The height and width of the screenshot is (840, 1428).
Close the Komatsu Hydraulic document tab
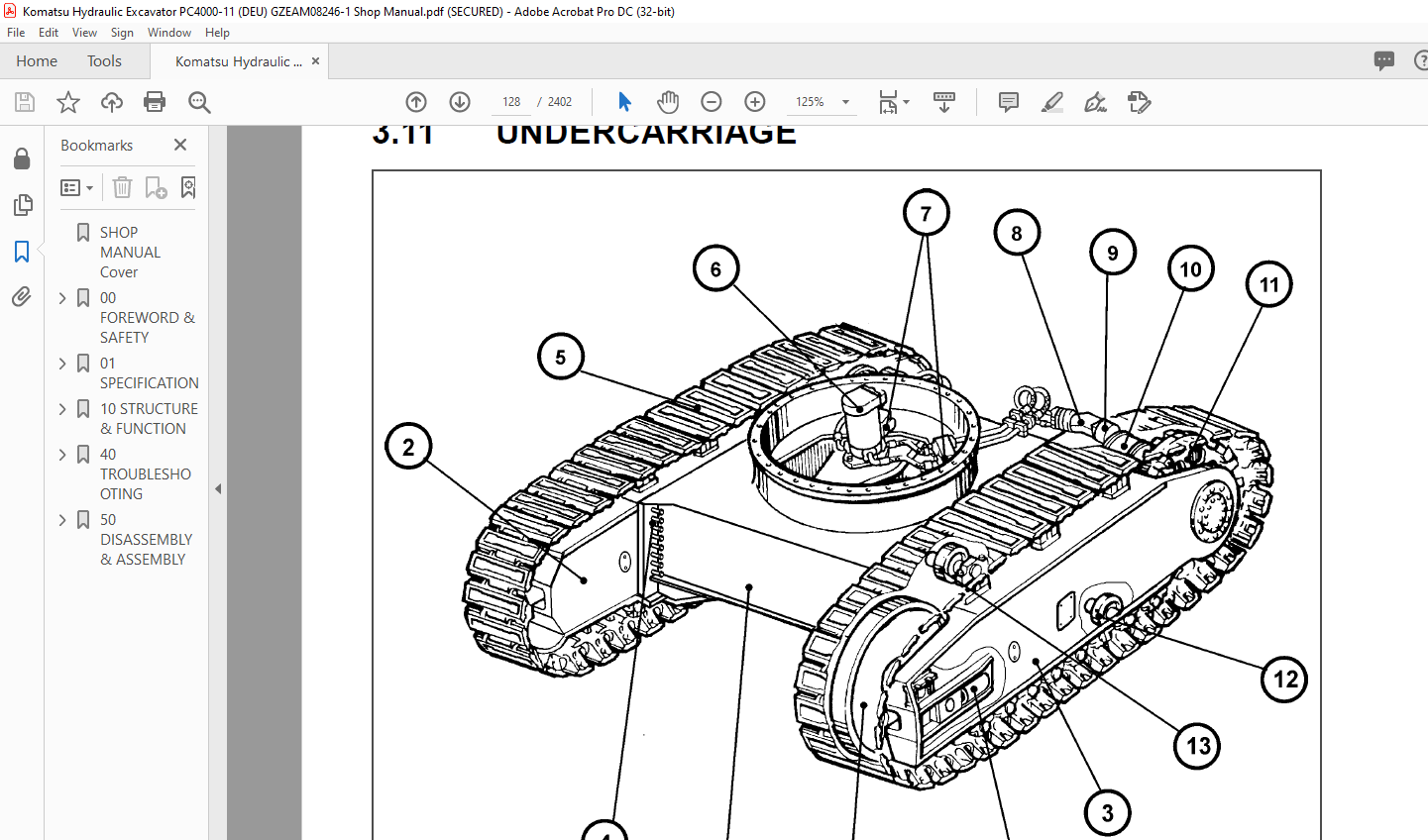pos(315,61)
